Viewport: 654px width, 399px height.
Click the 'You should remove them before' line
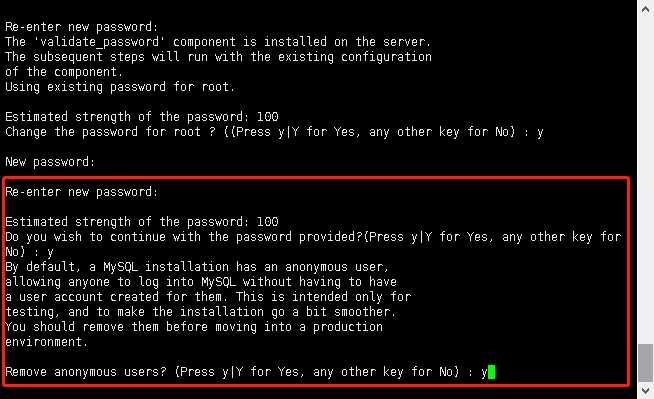(x=194, y=327)
